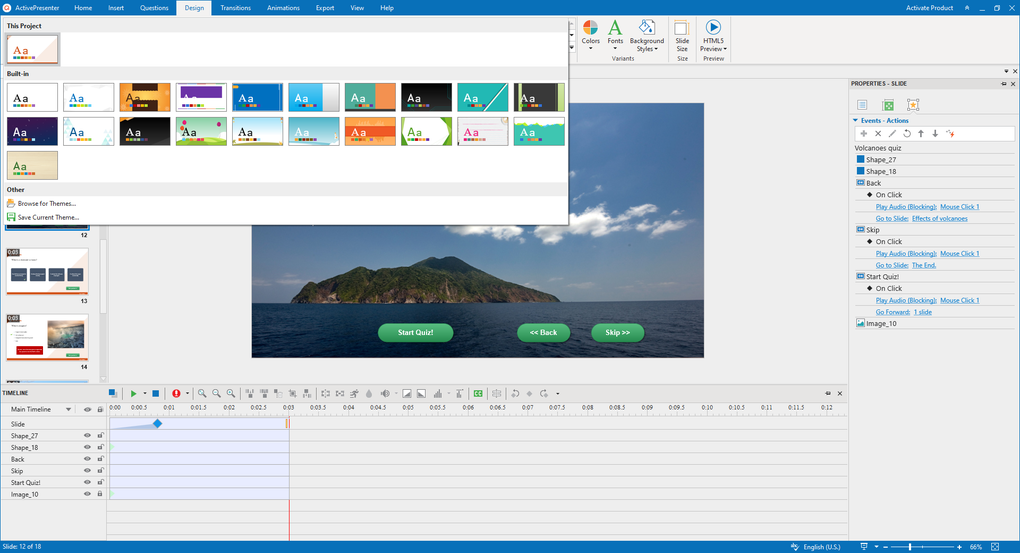The height and width of the screenshot is (553, 1020).
Task: Click the blue Stop button in timeline toolbar
Action: [155, 394]
